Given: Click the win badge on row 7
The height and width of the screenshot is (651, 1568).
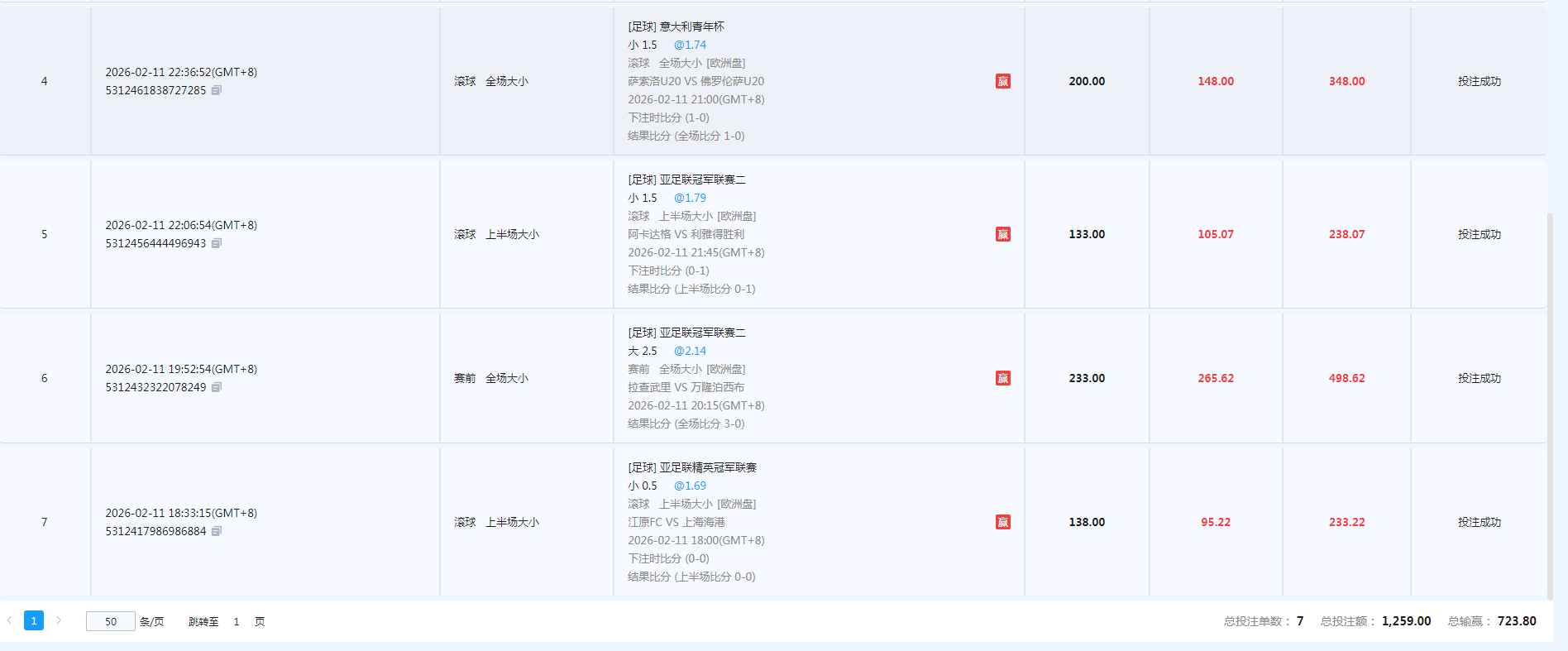Looking at the screenshot, I should click(x=1002, y=522).
